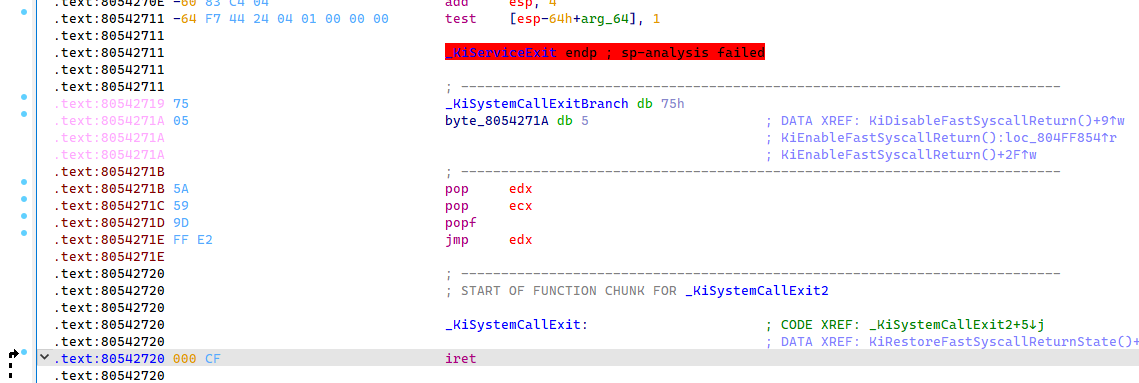Click opcode bytes FF E2

[x=194, y=240]
